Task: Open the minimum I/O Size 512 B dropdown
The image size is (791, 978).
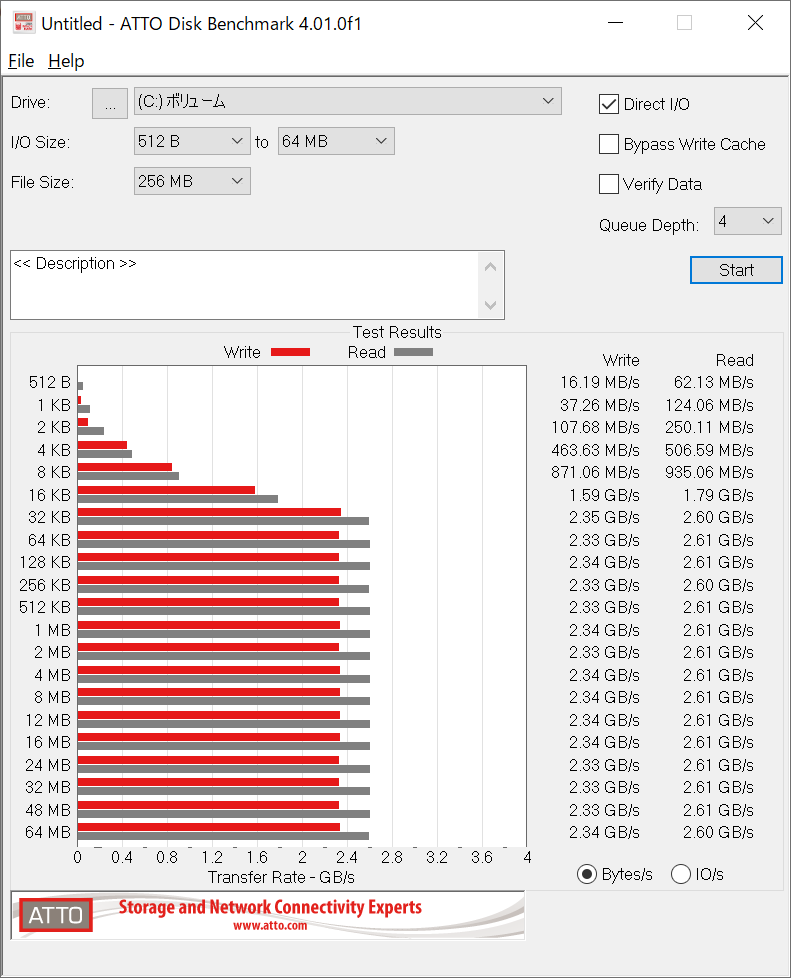Action: click(192, 142)
